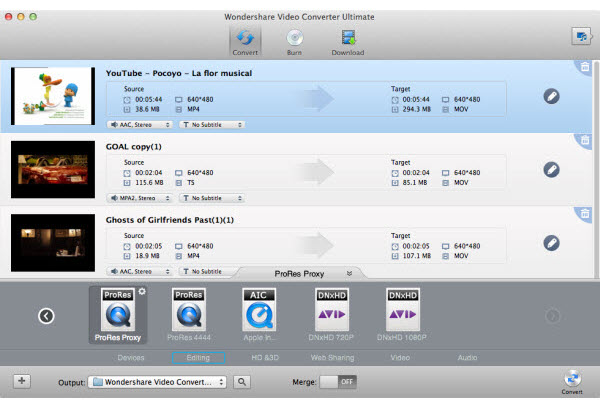The image size is (600, 407).
Task: Go to next format presets with right arrow
Action: pyautogui.click(x=552, y=316)
